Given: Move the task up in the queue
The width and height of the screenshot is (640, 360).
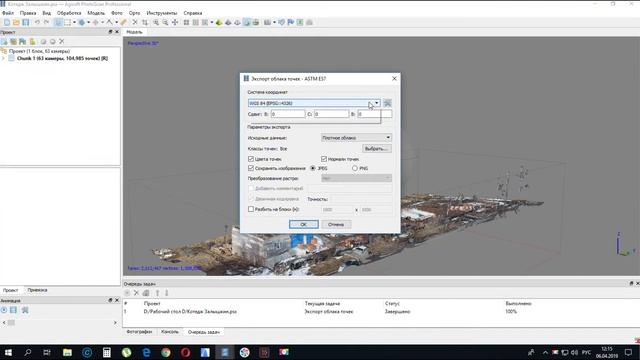Looking at the screenshot, I should [x=157, y=293].
